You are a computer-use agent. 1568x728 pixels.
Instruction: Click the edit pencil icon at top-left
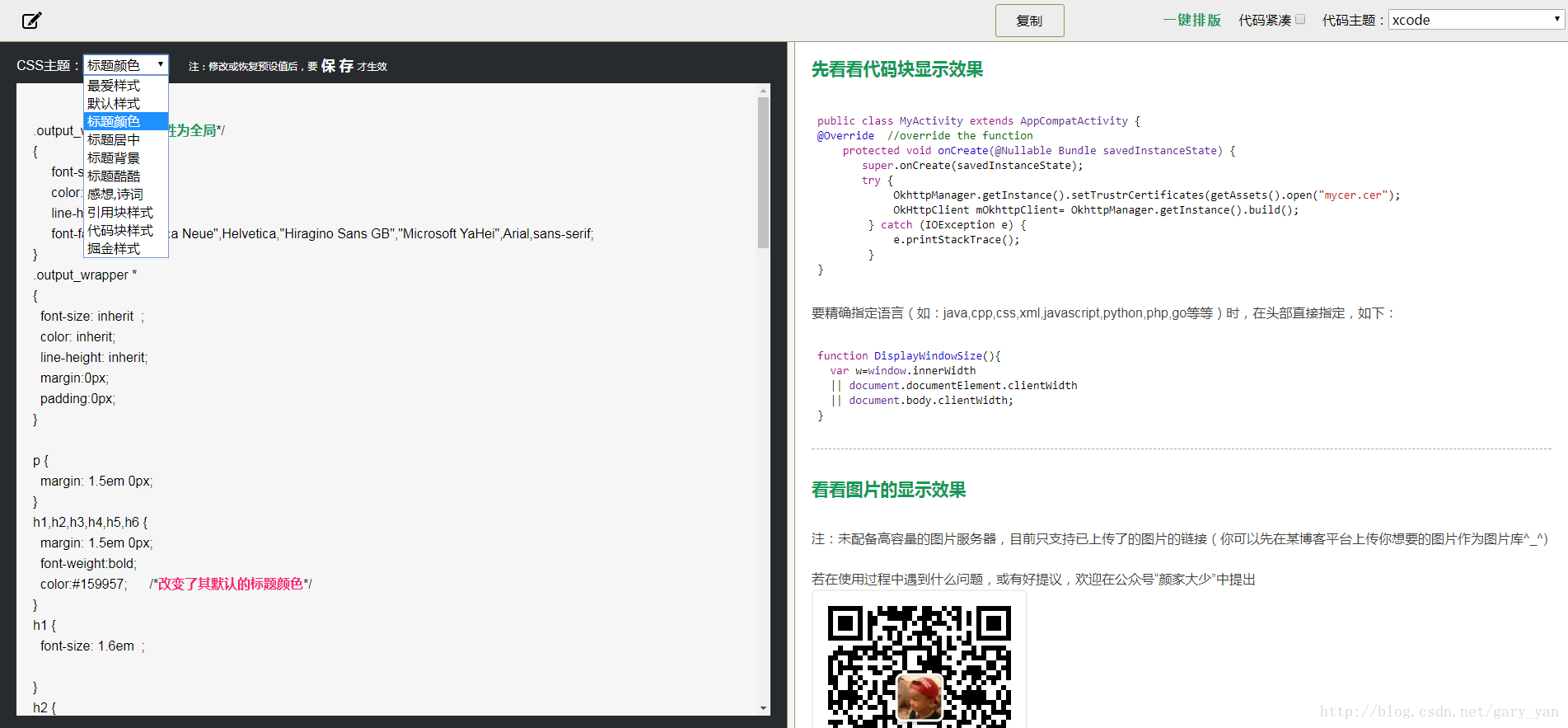(31, 21)
